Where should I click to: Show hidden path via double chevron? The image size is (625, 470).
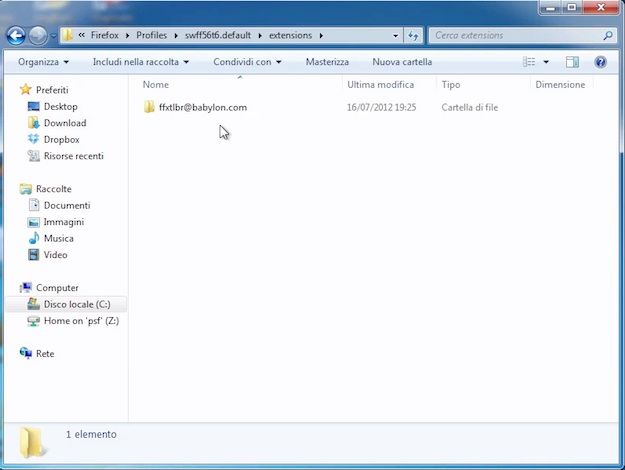pyautogui.click(x=81, y=35)
